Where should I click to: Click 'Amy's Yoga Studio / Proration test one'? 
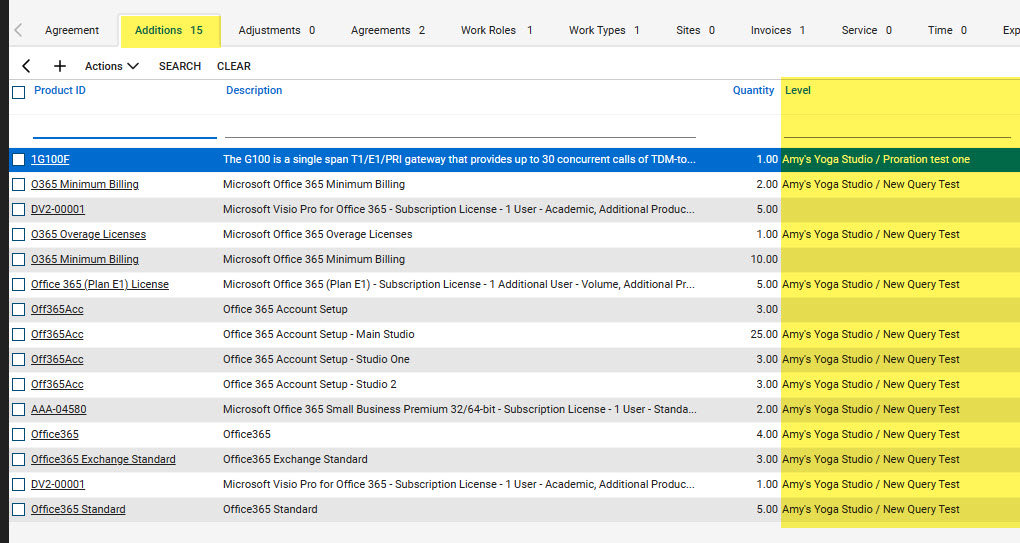click(x=876, y=159)
